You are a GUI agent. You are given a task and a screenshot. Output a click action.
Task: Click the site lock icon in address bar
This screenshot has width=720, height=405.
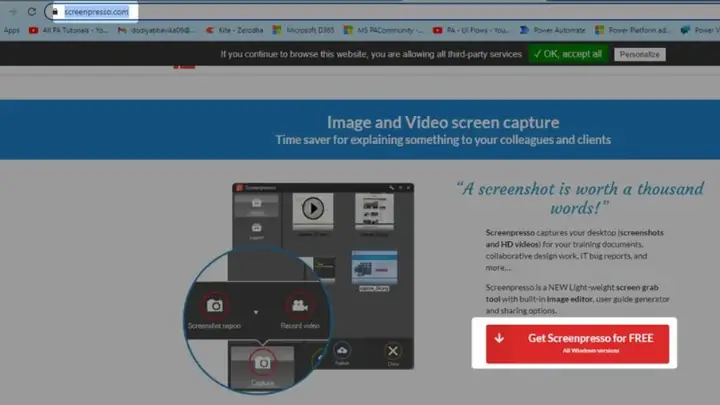pos(56,11)
